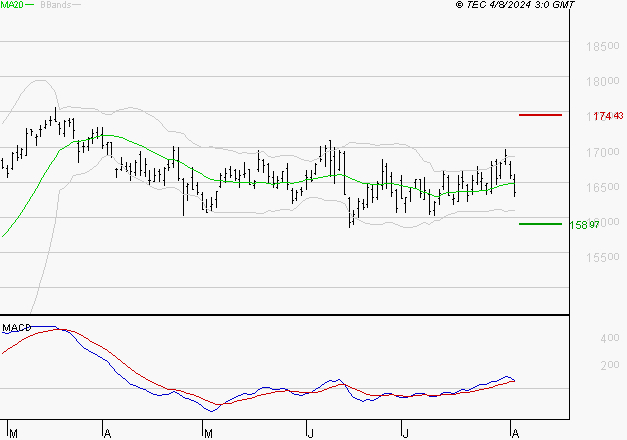Click the 18500 price axis label

[603, 46]
